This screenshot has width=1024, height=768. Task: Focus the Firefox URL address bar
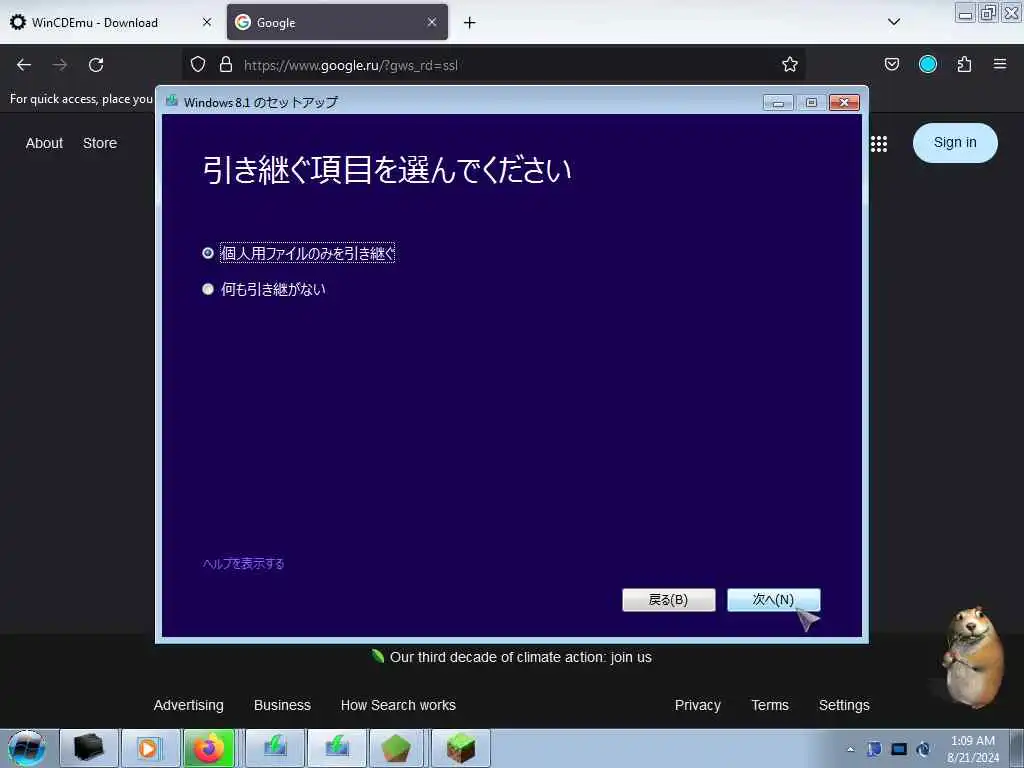tap(493, 65)
